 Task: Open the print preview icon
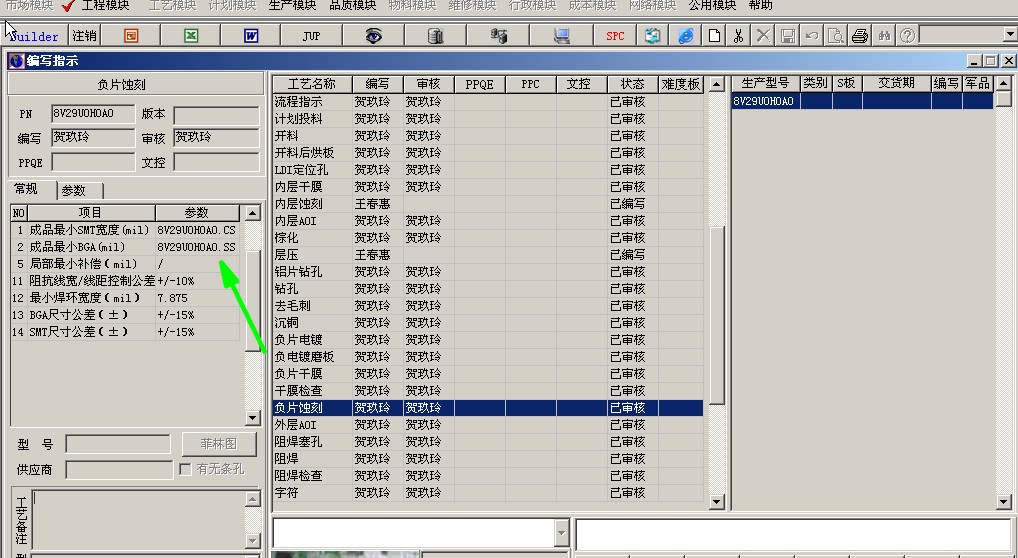[836, 36]
